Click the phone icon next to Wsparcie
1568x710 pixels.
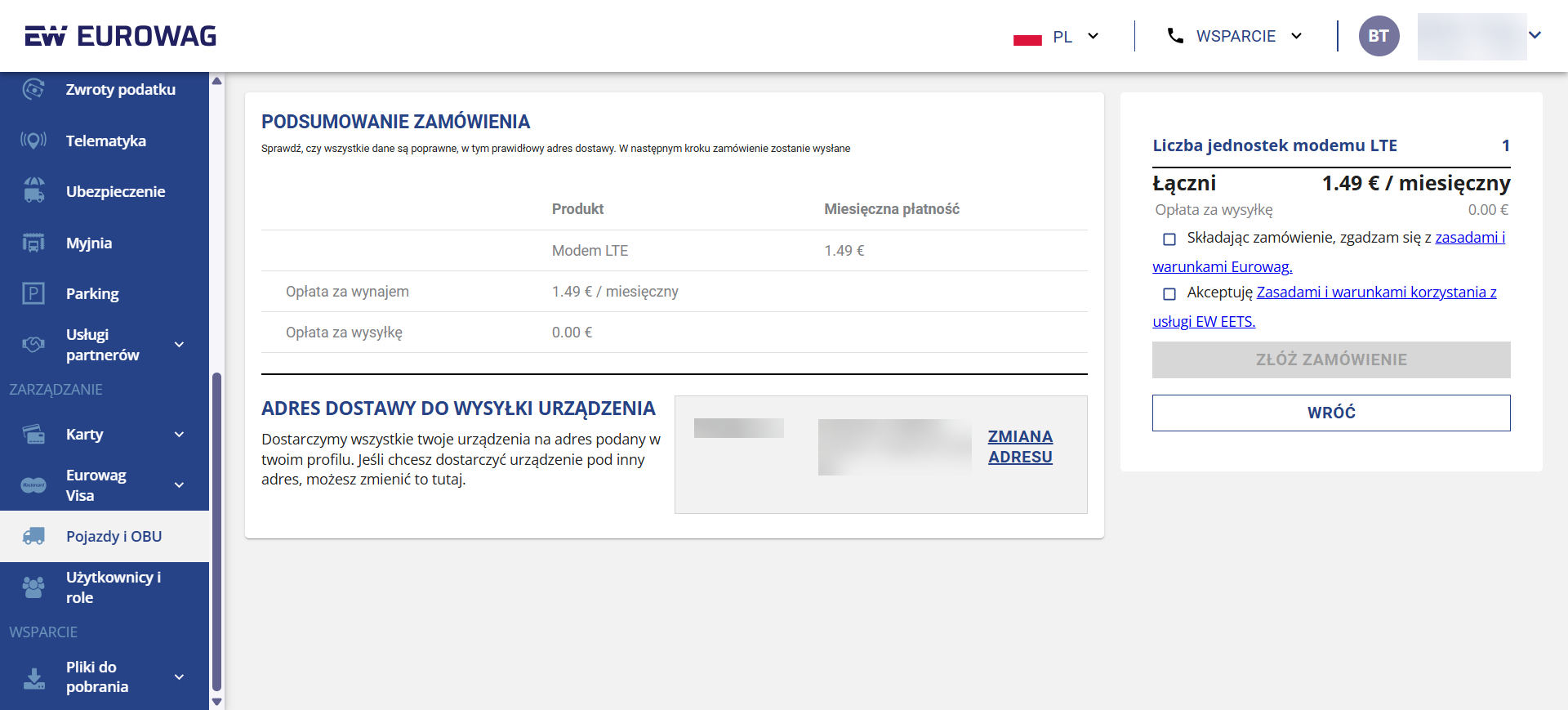[x=1175, y=36]
